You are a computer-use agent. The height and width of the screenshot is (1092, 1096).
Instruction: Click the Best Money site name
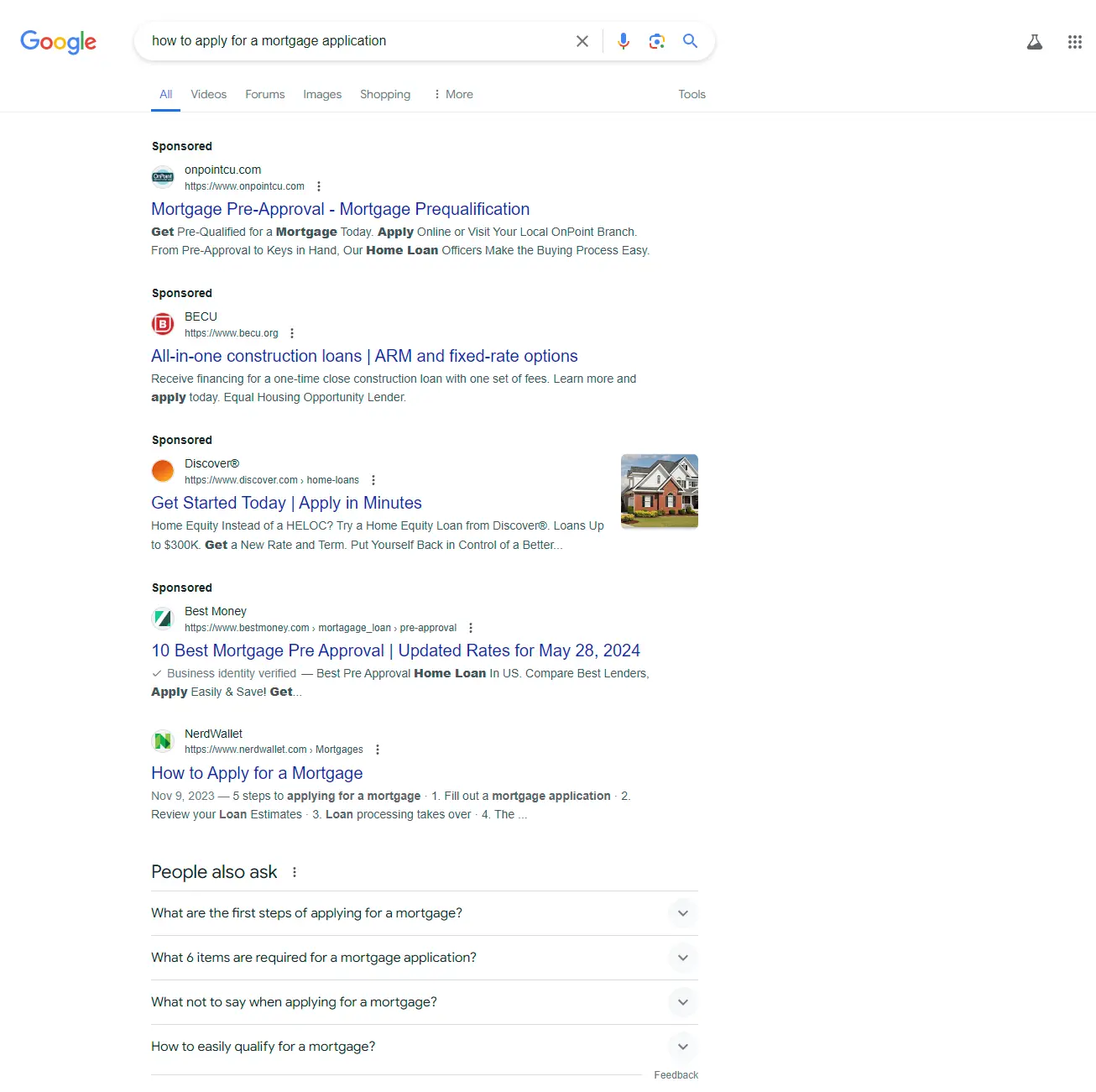click(x=216, y=611)
